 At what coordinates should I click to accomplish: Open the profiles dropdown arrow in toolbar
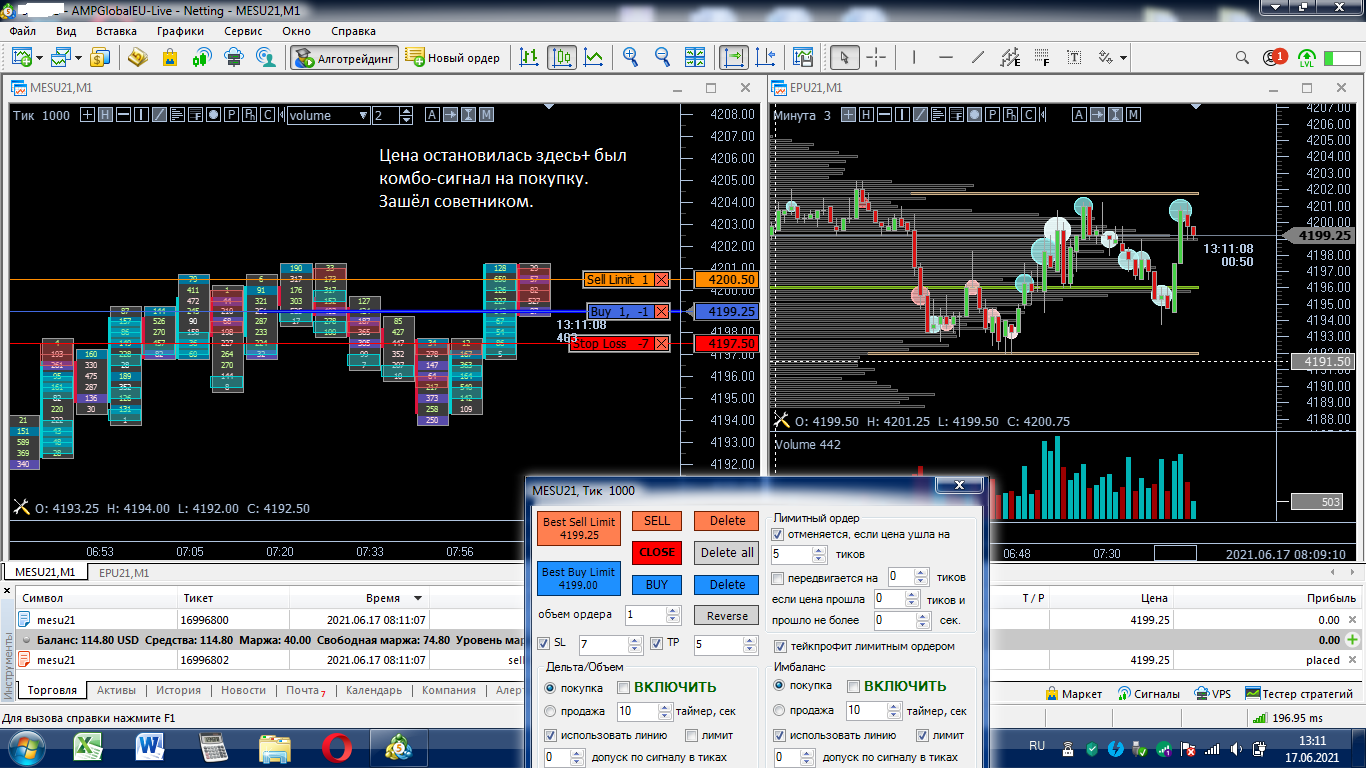[80, 57]
